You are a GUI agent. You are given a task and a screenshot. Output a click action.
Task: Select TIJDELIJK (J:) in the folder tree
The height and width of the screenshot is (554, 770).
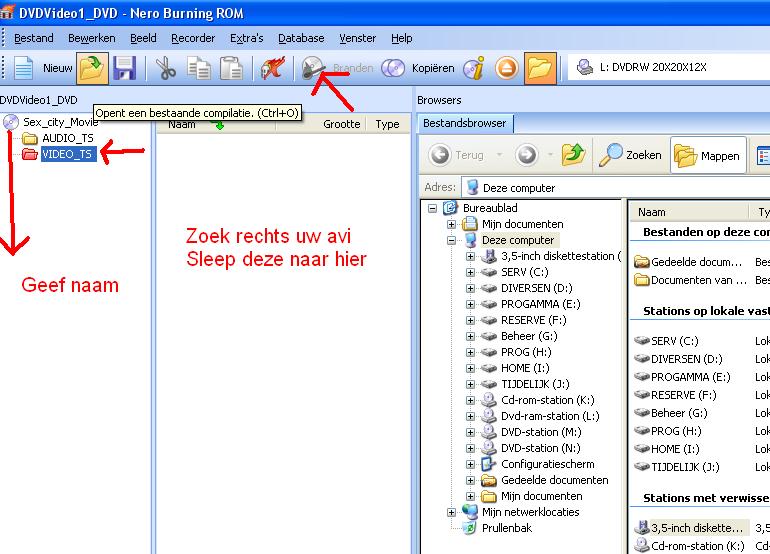(x=535, y=384)
